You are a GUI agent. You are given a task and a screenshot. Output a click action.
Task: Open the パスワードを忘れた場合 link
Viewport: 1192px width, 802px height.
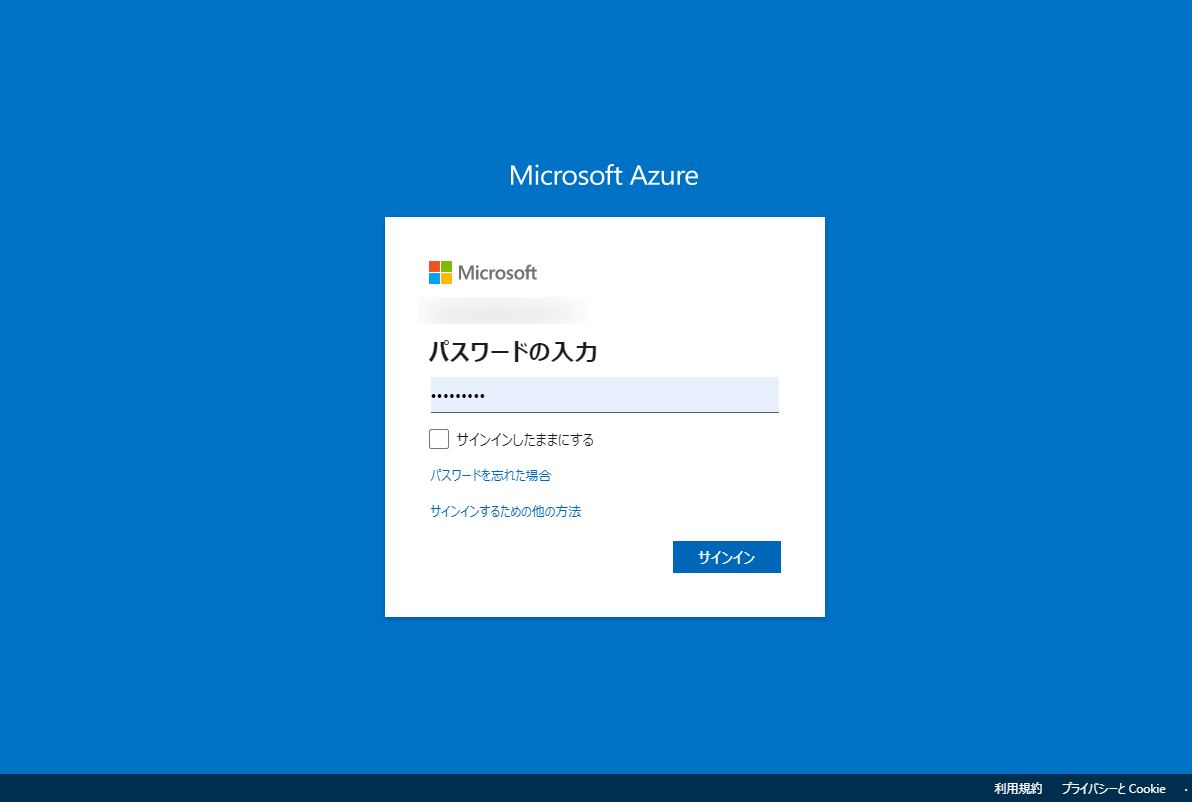[x=490, y=475]
